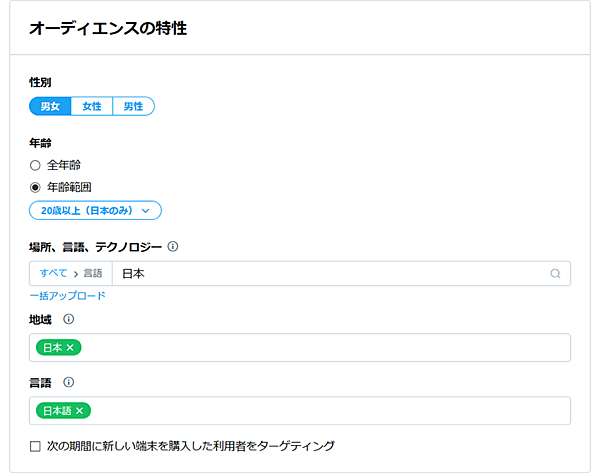Viewport: 600px width, 473px height.
Task: Click info icon next to 言語 label
Action: click(x=69, y=382)
